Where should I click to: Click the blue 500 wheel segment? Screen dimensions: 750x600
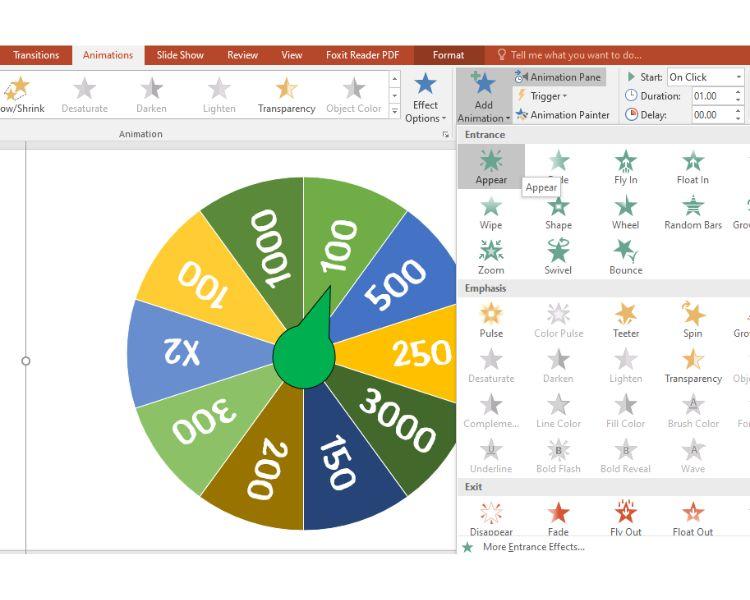click(x=395, y=284)
